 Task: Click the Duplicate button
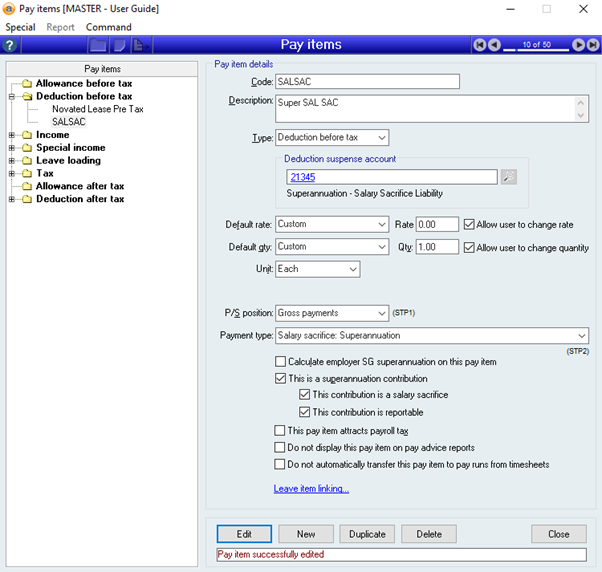tap(367, 534)
